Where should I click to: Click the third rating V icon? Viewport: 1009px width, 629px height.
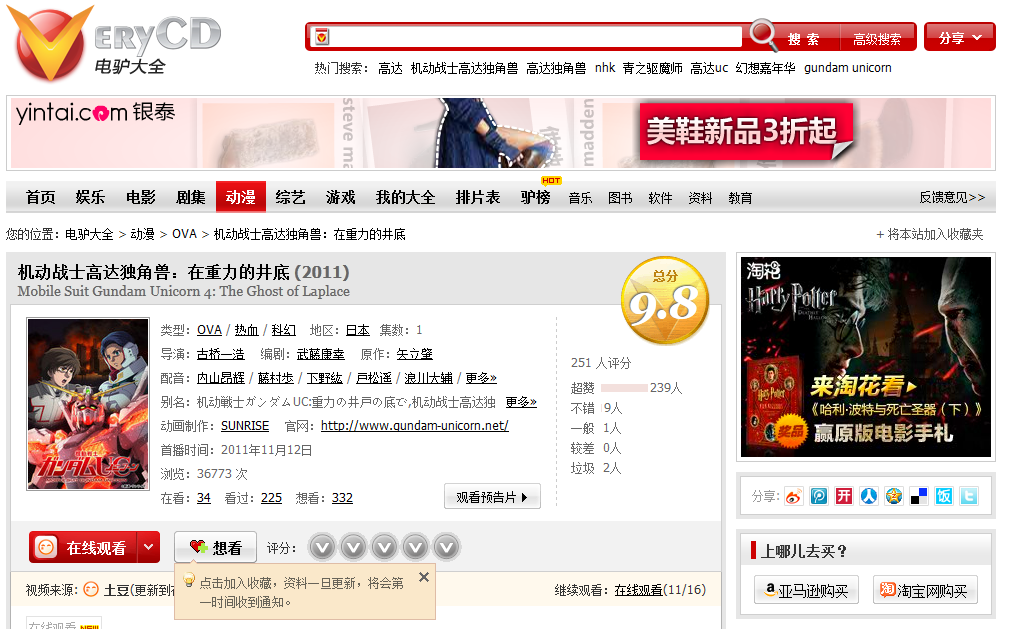(x=384, y=547)
